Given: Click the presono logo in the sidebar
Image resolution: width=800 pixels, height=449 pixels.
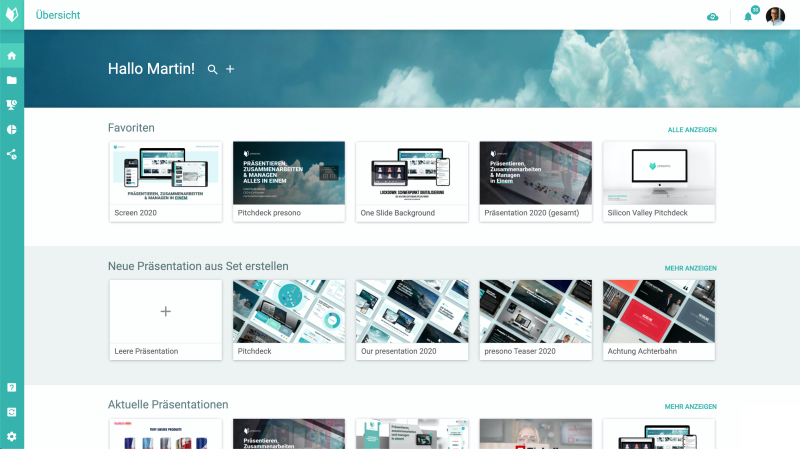Looking at the screenshot, I should [12, 14].
